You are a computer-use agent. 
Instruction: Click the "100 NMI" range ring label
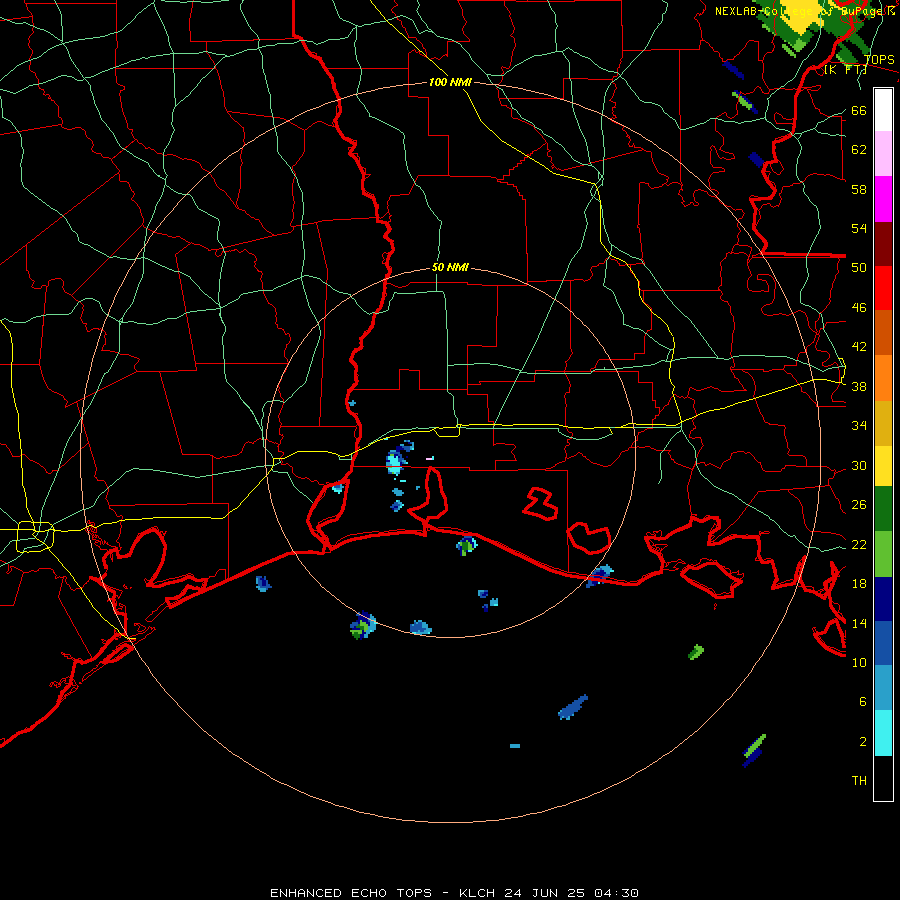(450, 83)
